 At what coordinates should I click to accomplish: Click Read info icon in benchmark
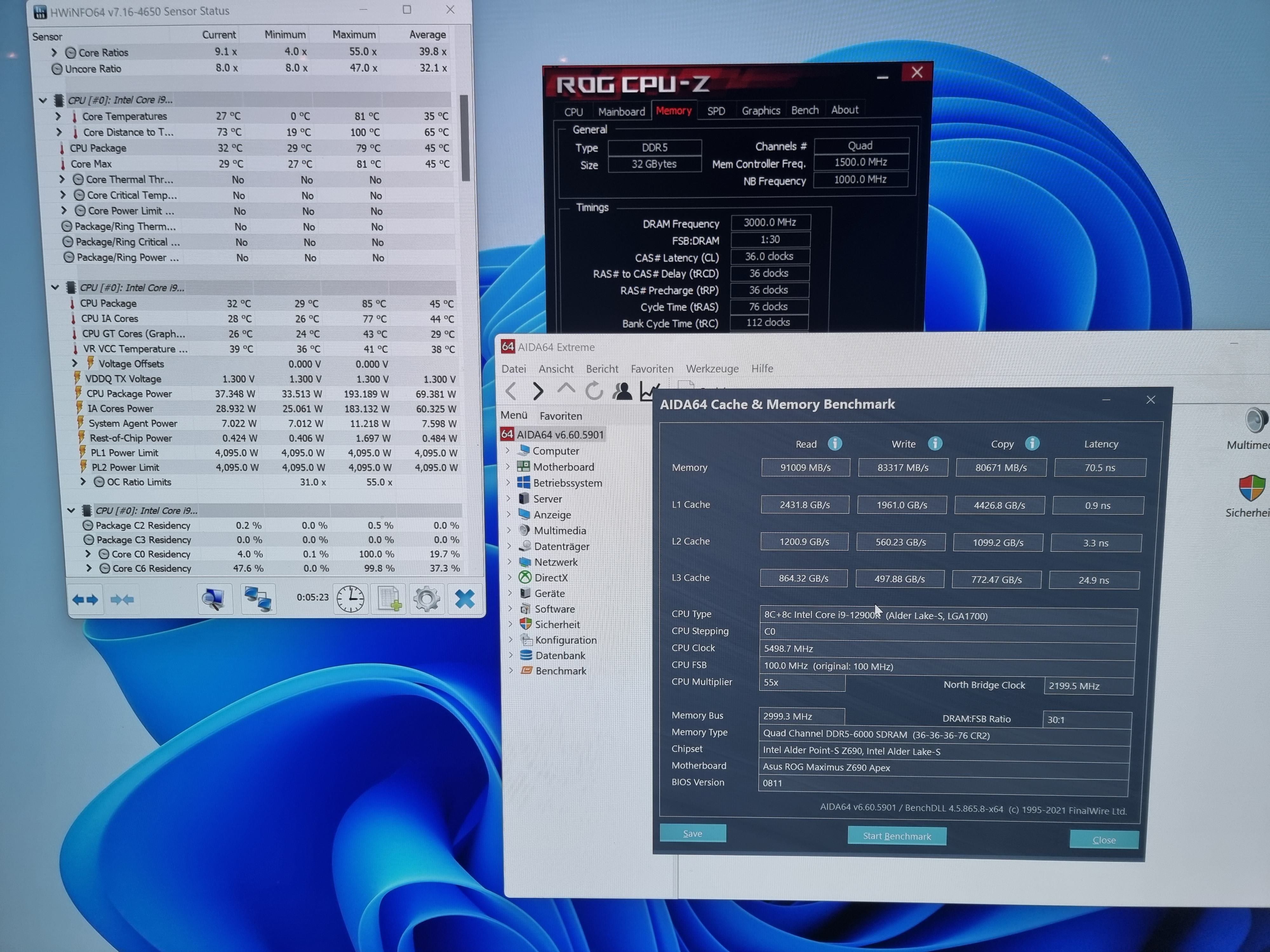tap(835, 444)
